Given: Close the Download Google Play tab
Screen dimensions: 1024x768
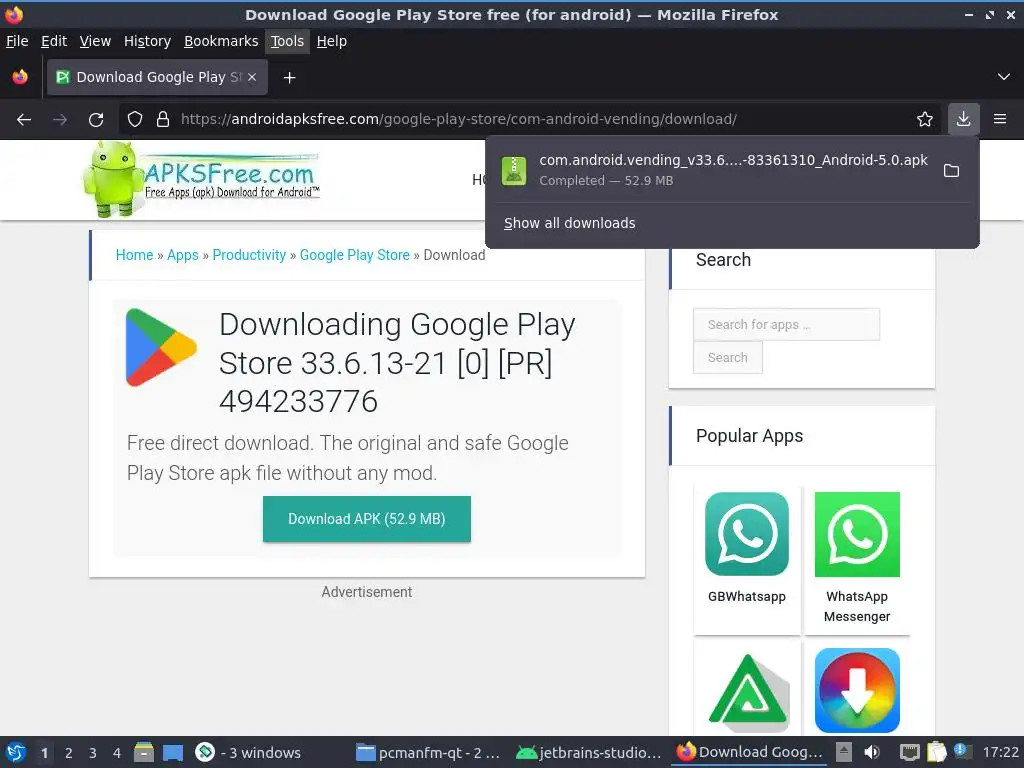Looking at the screenshot, I should (x=252, y=77).
